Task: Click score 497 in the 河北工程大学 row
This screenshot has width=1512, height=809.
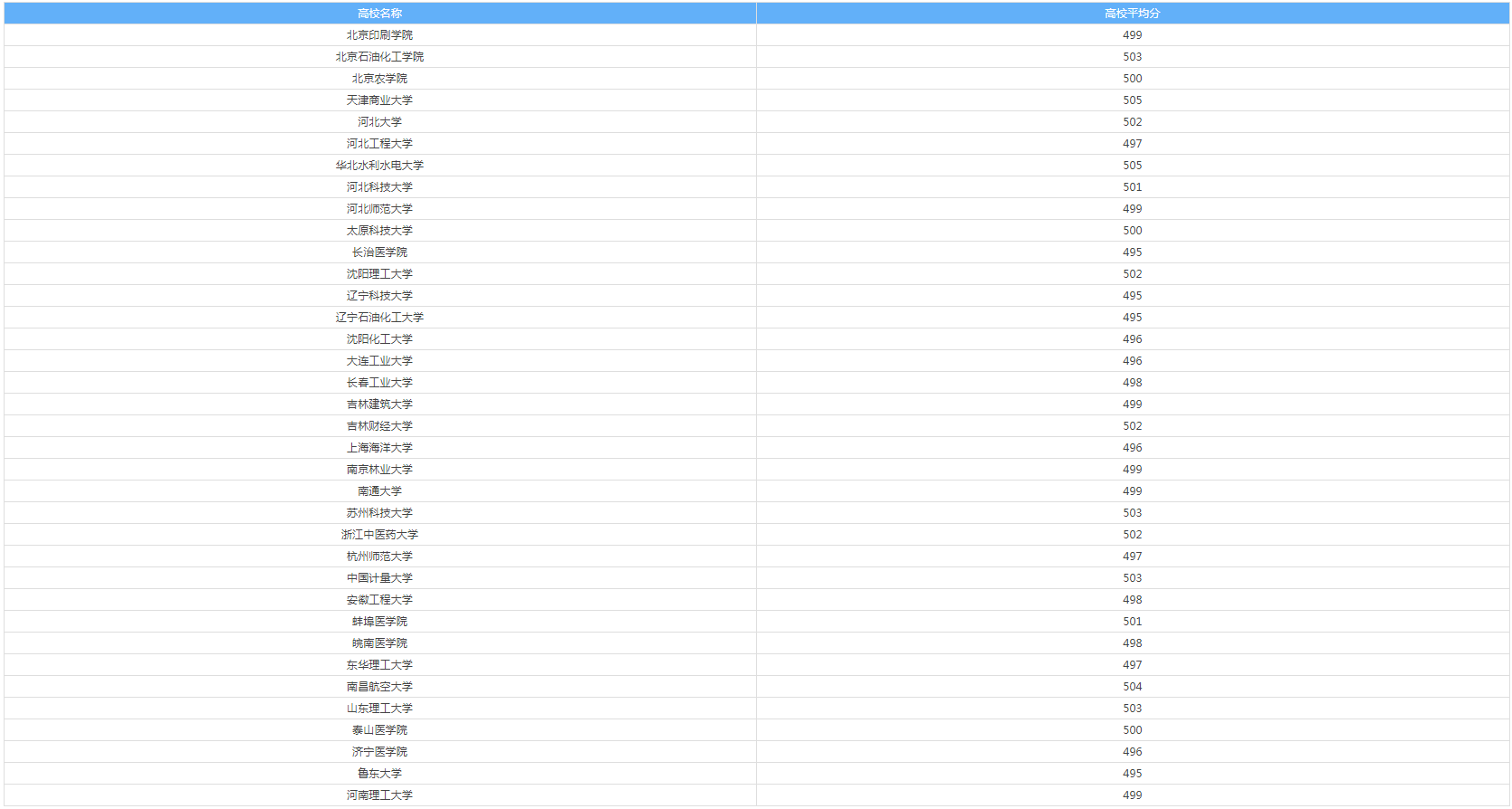Action: 1133,144
